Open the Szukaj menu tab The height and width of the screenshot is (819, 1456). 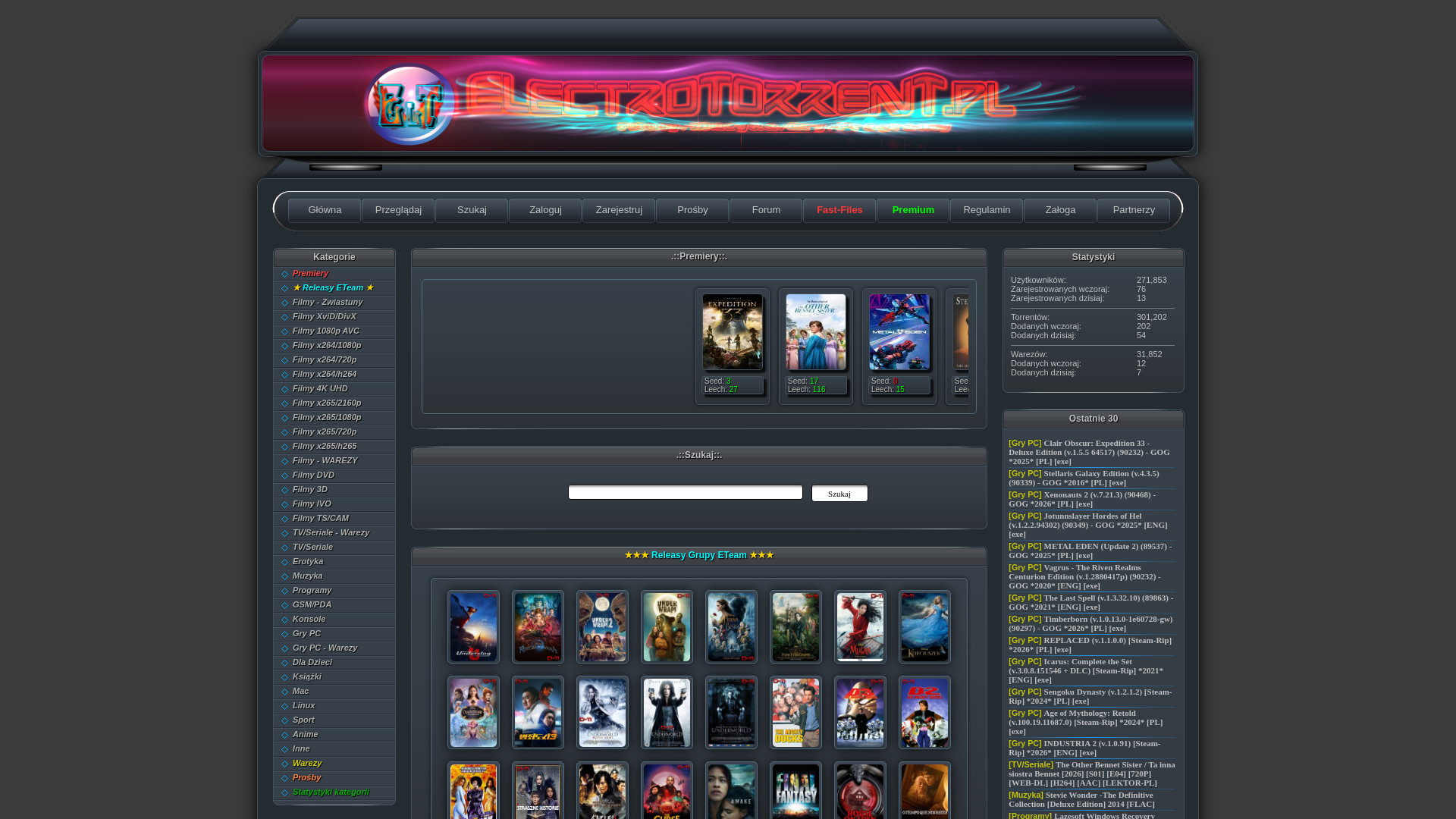pos(472,210)
